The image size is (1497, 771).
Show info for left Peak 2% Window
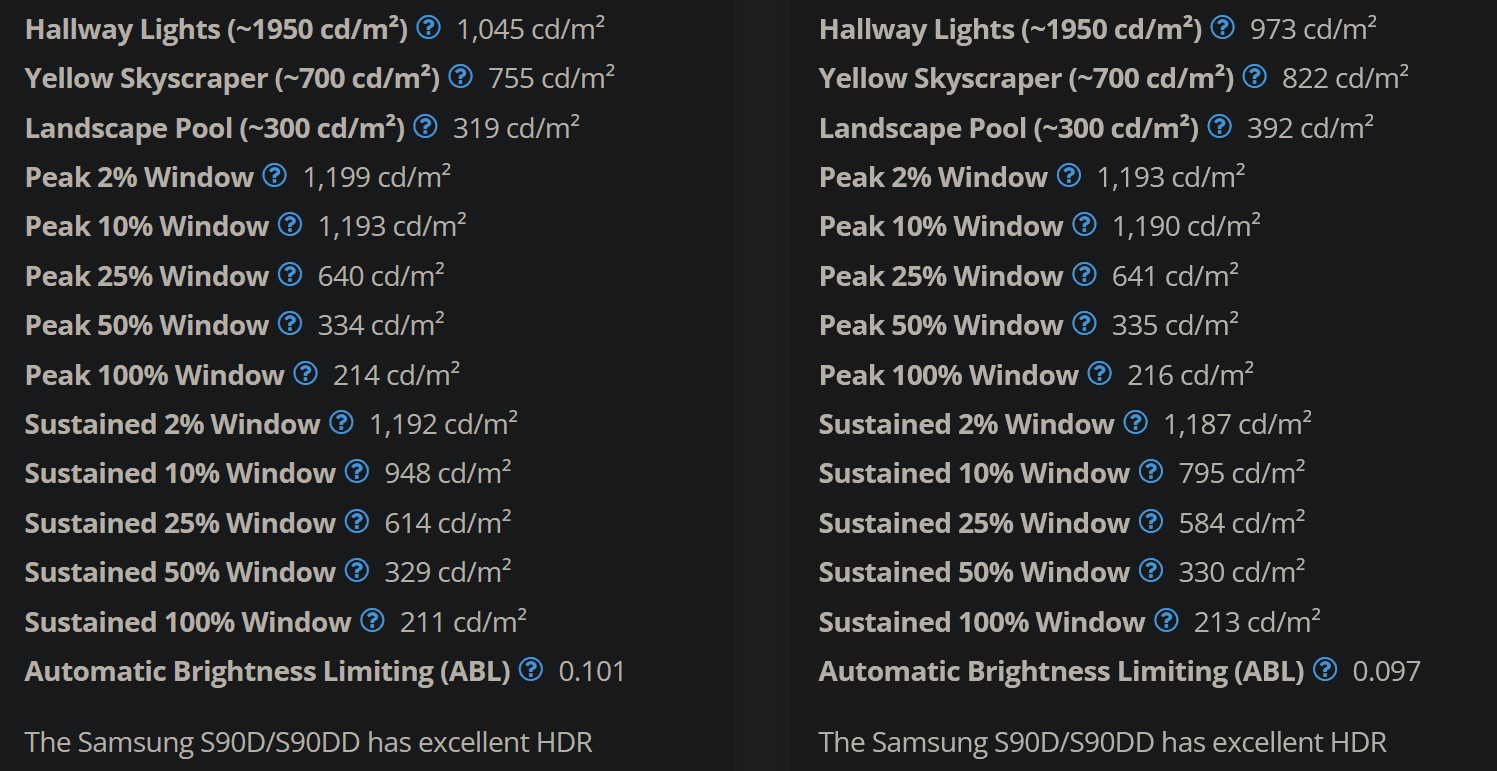275,176
